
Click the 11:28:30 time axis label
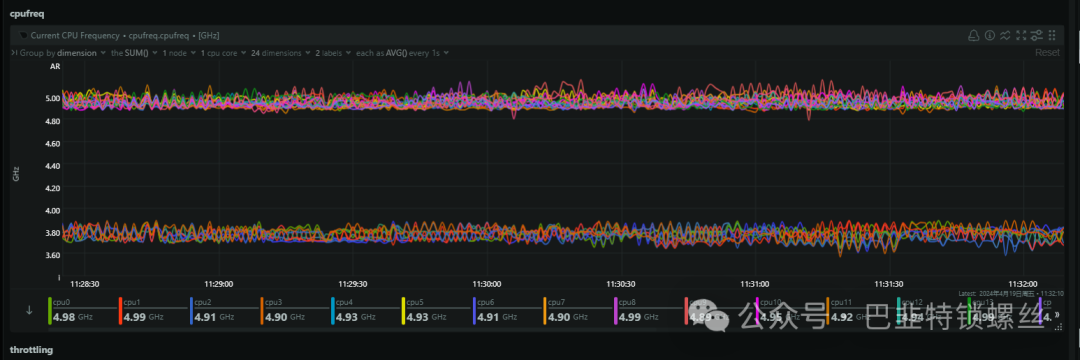click(85, 283)
